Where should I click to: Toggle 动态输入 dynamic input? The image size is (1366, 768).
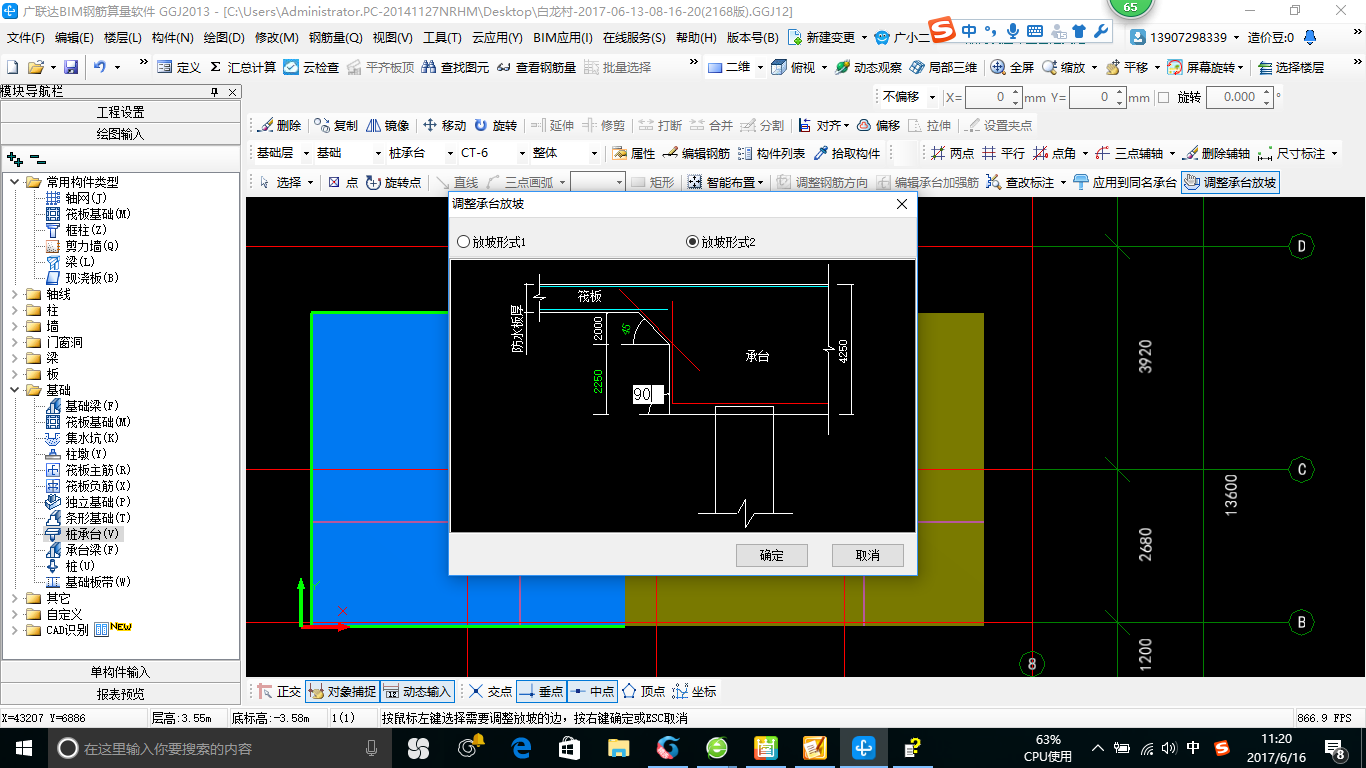[417, 691]
